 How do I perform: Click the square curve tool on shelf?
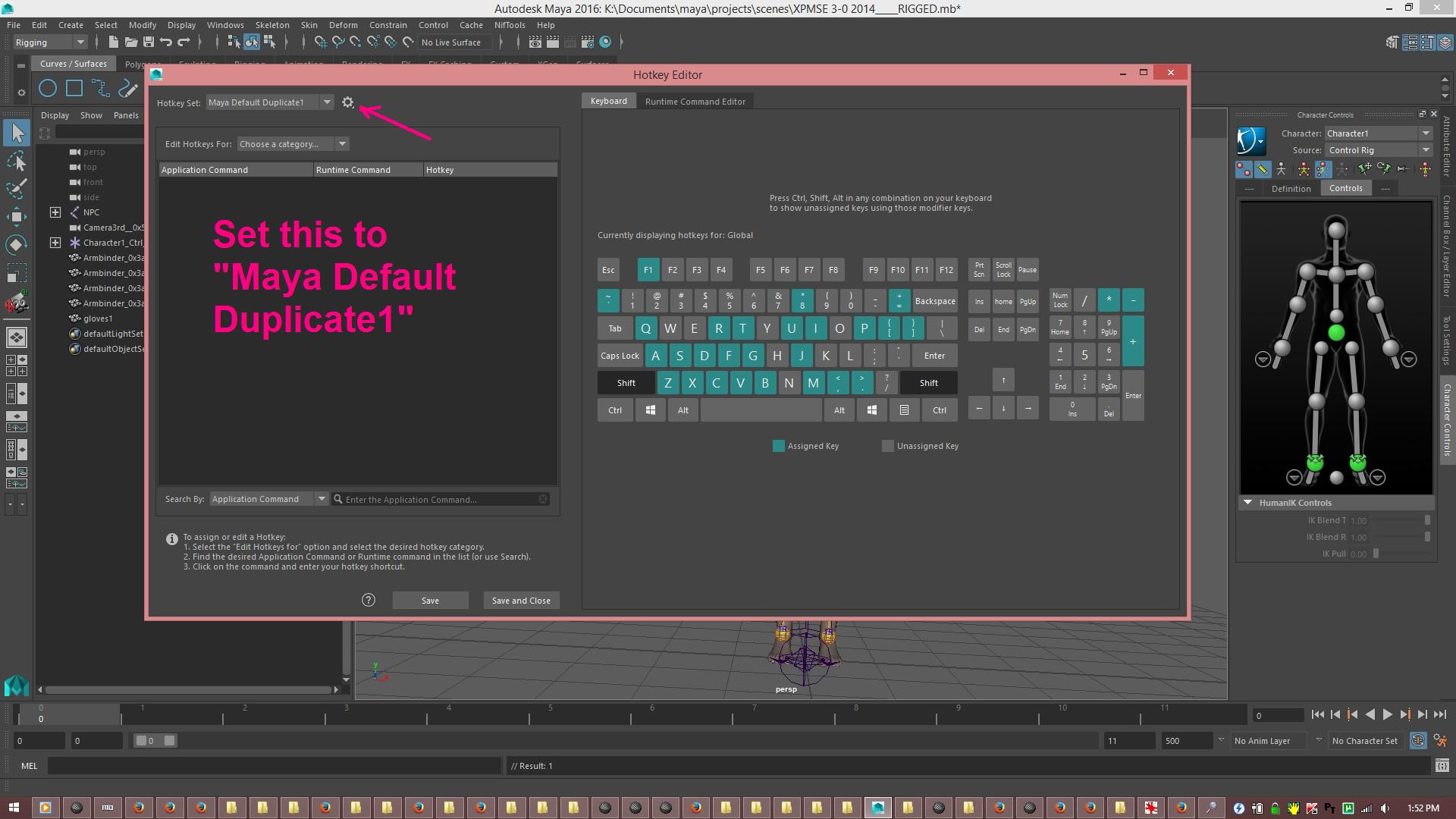click(74, 89)
